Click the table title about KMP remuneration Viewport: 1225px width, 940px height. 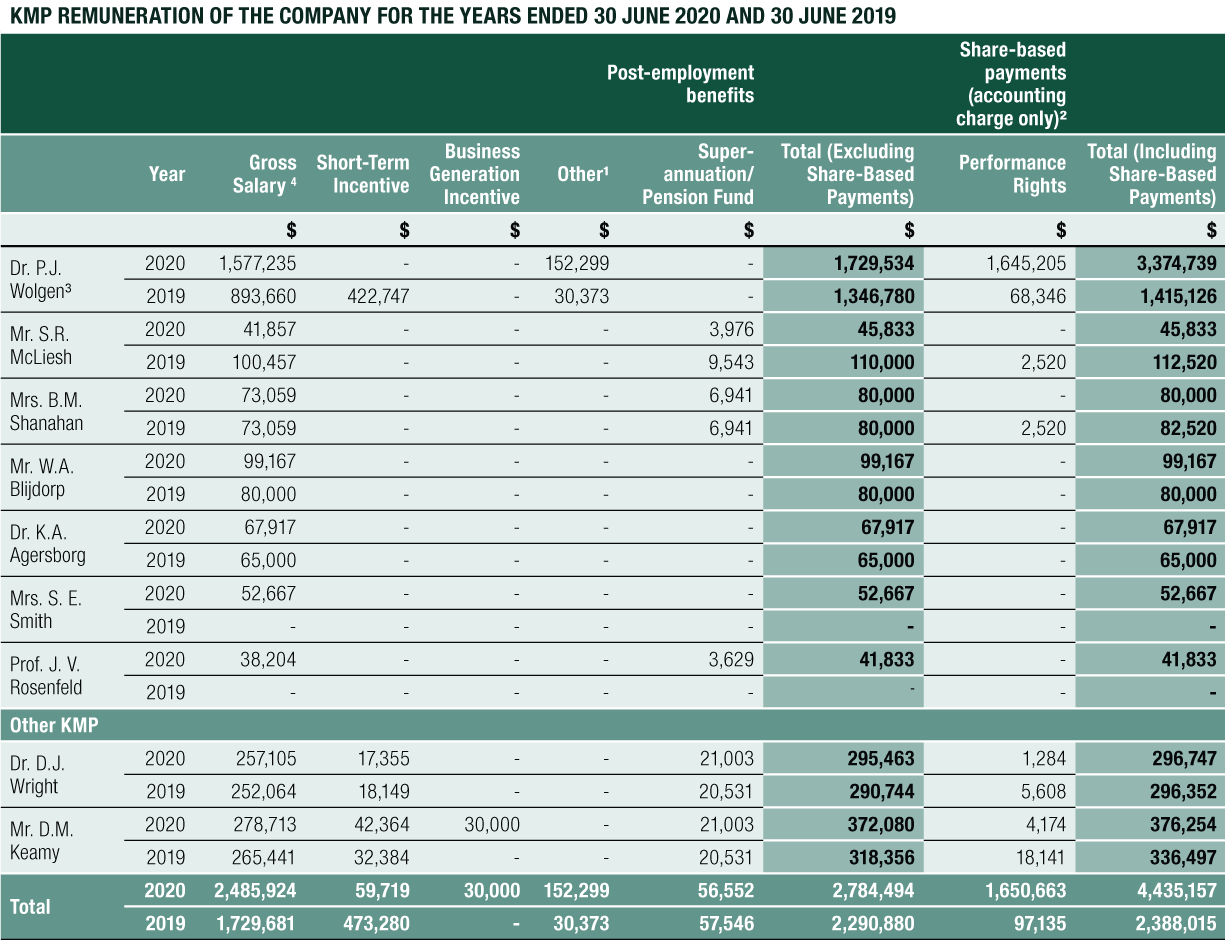pos(448,16)
